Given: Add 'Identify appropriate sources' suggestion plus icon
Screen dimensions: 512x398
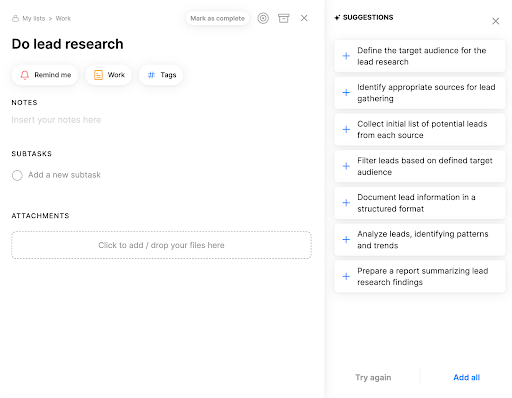Looking at the screenshot, I should (346, 92).
